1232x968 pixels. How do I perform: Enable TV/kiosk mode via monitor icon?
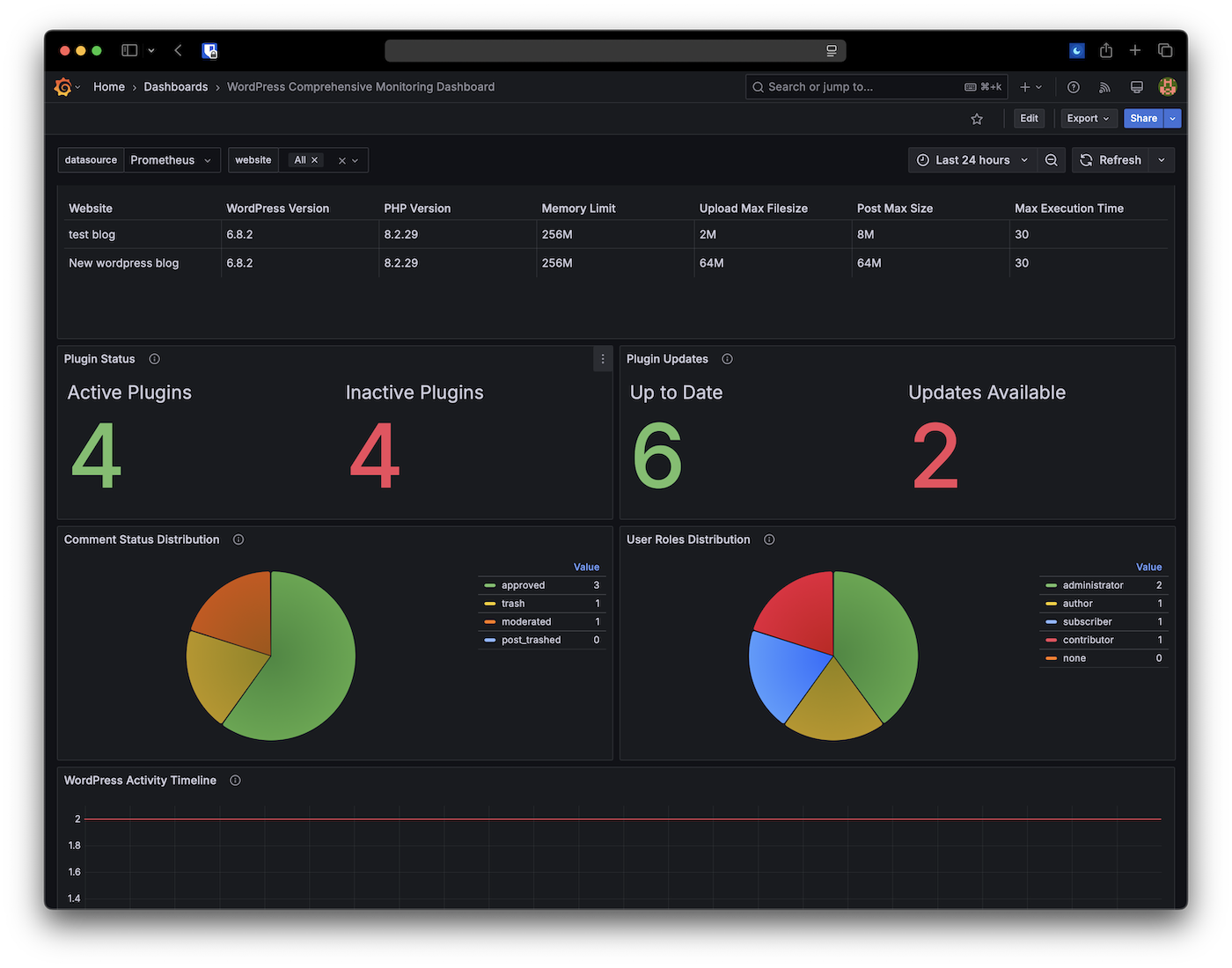click(x=1136, y=87)
